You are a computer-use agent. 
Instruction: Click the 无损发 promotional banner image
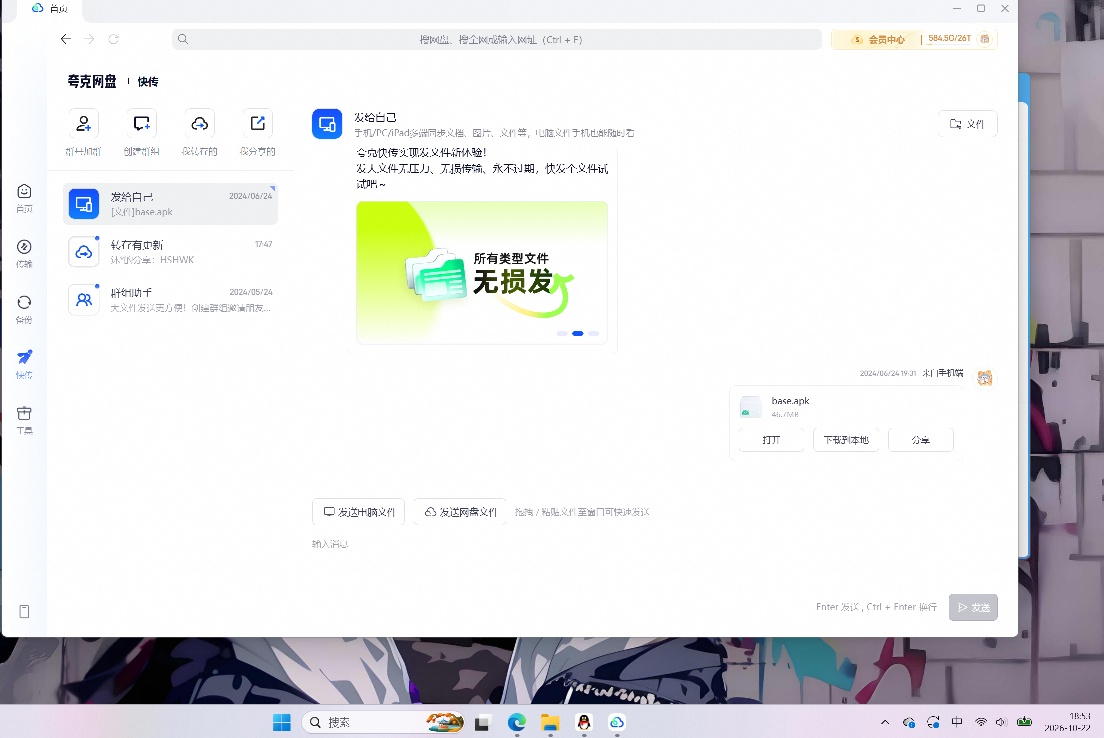coord(482,272)
